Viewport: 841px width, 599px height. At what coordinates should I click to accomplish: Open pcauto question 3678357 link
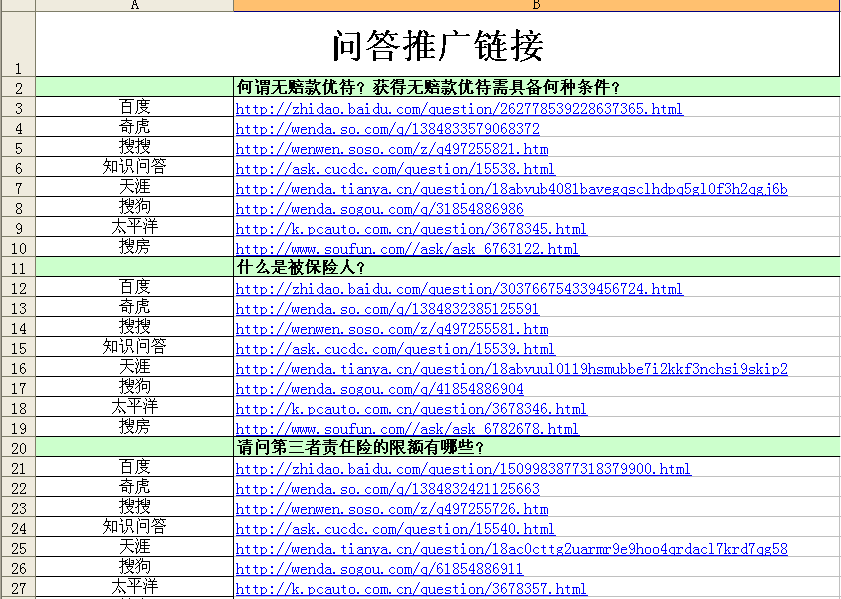click(411, 589)
